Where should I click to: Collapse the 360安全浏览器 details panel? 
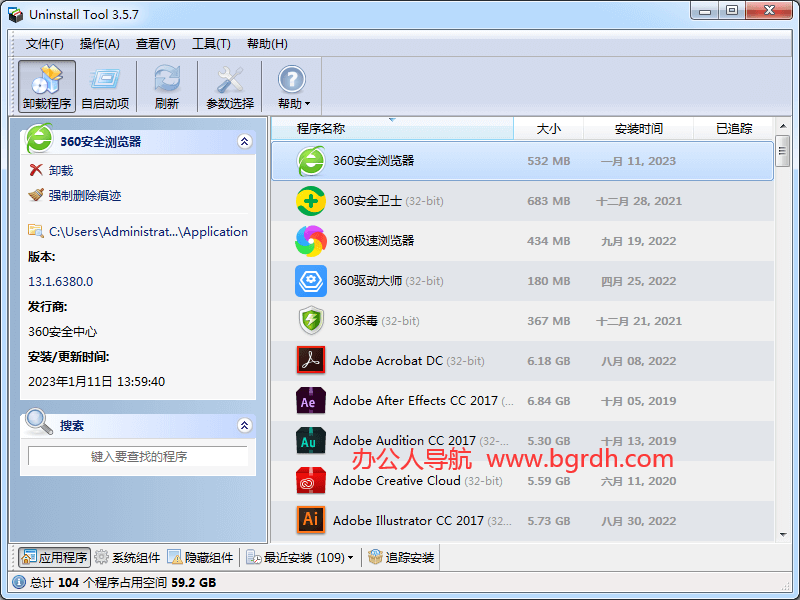[244, 142]
